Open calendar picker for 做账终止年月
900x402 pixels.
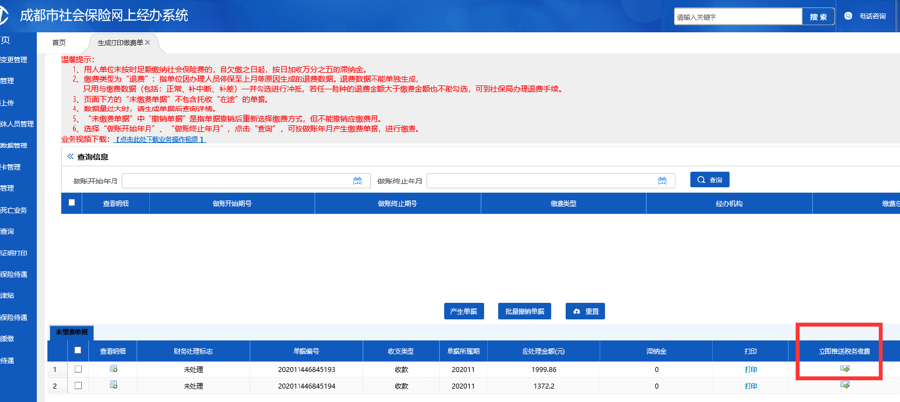(662, 181)
